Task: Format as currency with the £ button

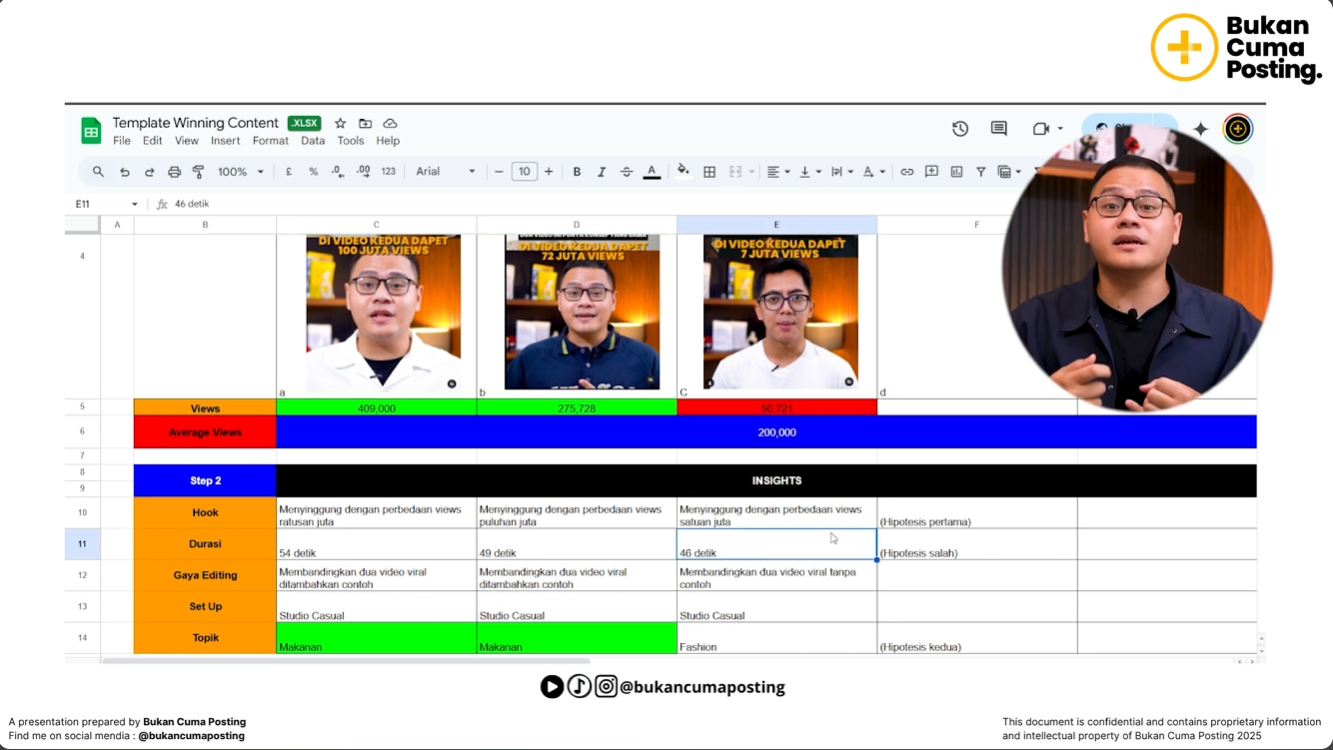Action: pyautogui.click(x=289, y=172)
